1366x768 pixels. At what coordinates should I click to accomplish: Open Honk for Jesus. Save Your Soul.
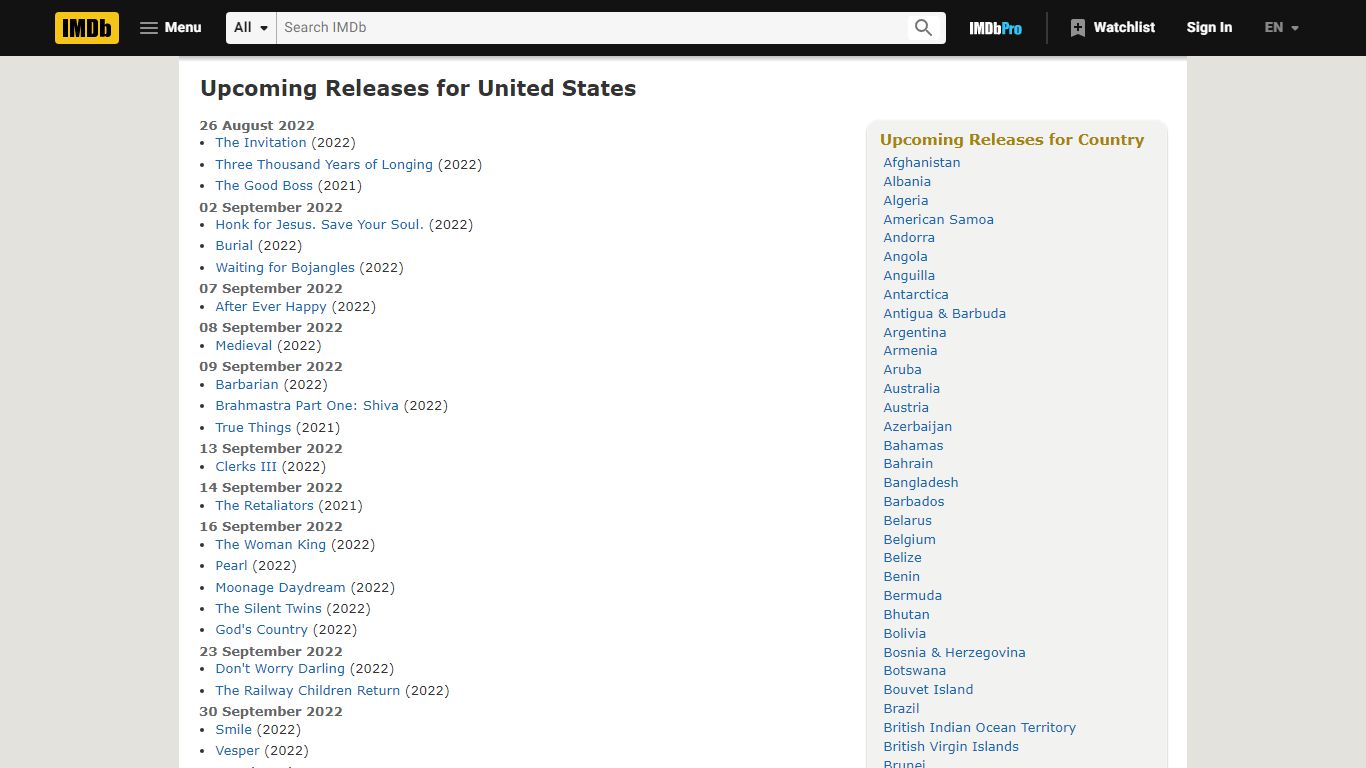tap(319, 225)
